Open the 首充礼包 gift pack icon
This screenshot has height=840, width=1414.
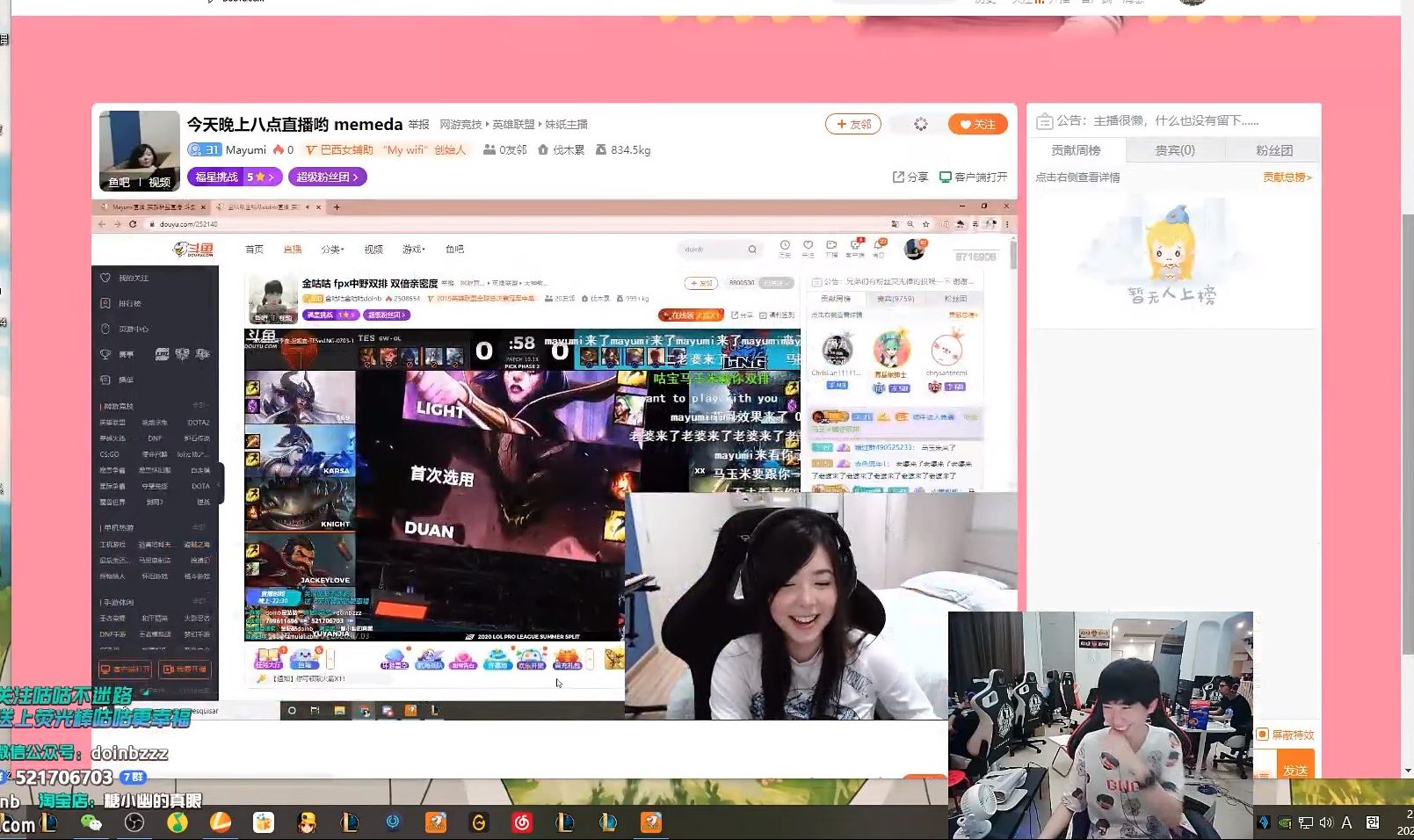coord(568,658)
